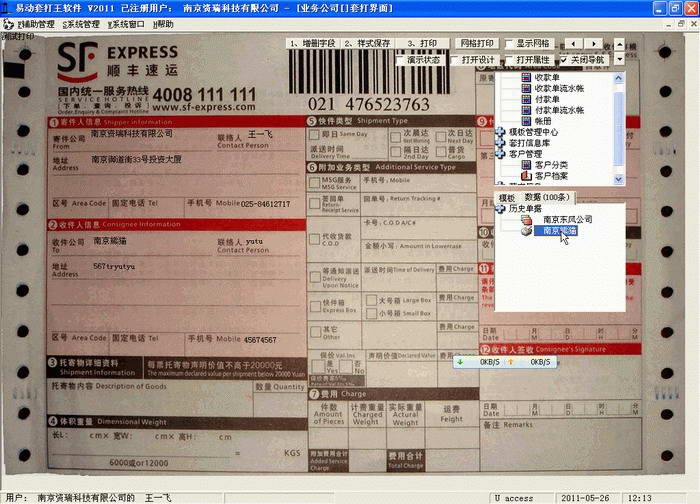Click the 网格打印 button
The width and height of the screenshot is (700, 504).
click(477, 43)
